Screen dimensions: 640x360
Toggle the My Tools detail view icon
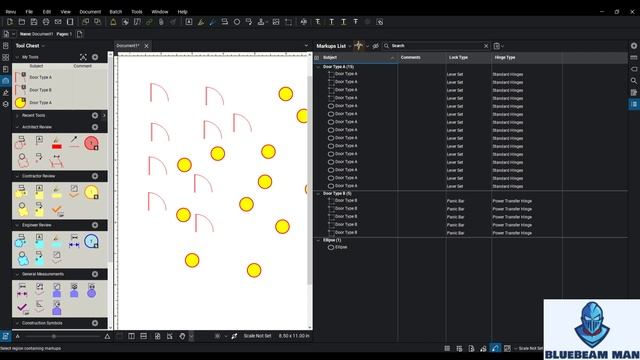pyautogui.click(x=83, y=57)
